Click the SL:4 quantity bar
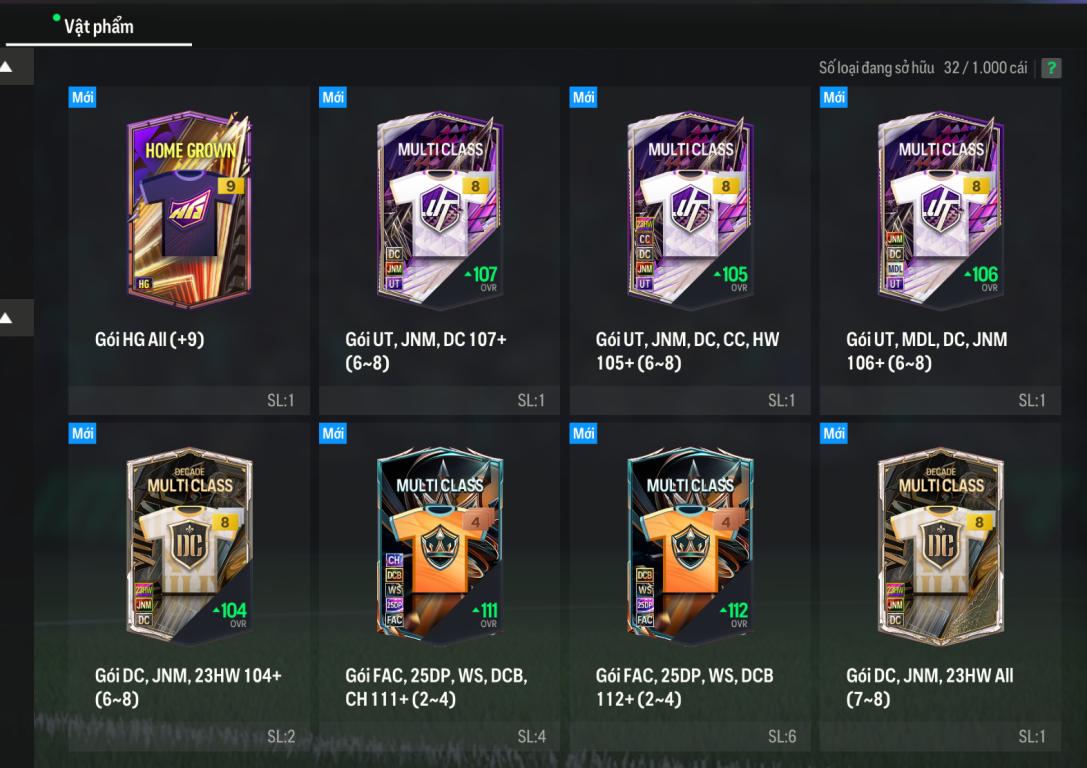Screen dimensions: 1087x768 coord(440,736)
